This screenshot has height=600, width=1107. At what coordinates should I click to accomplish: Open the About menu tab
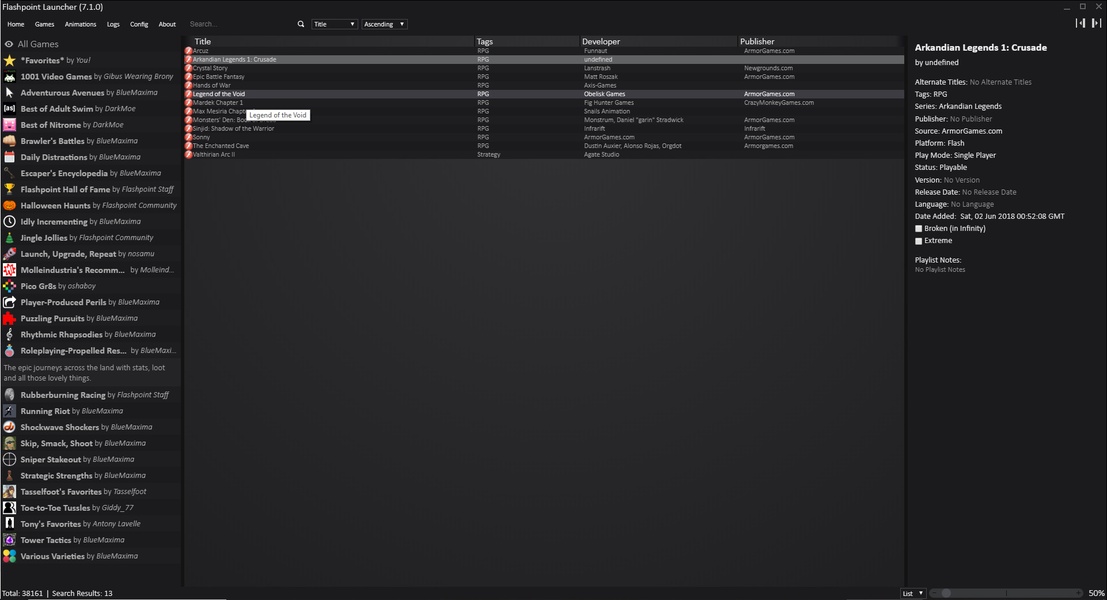(x=167, y=24)
